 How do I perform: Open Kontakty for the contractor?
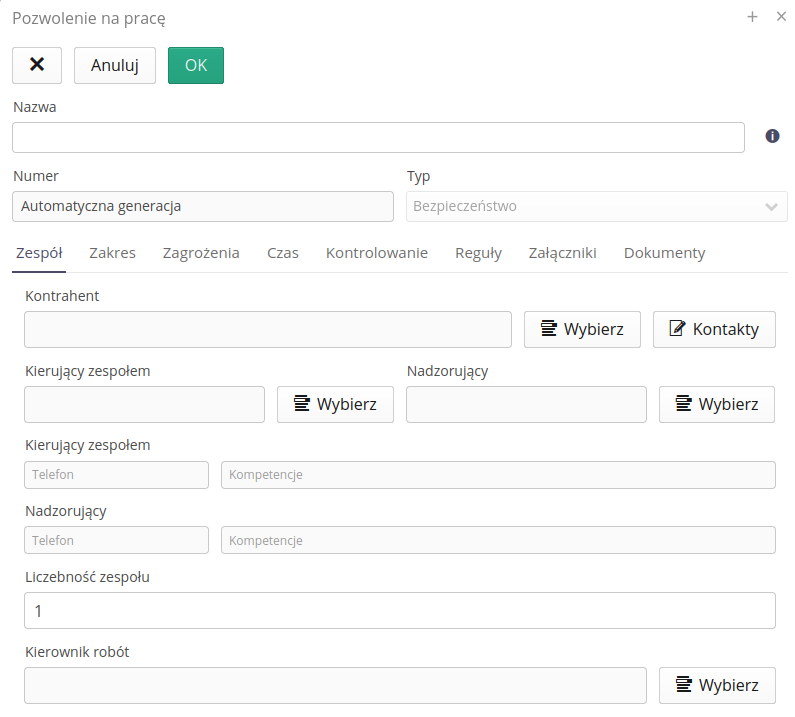[x=714, y=329]
